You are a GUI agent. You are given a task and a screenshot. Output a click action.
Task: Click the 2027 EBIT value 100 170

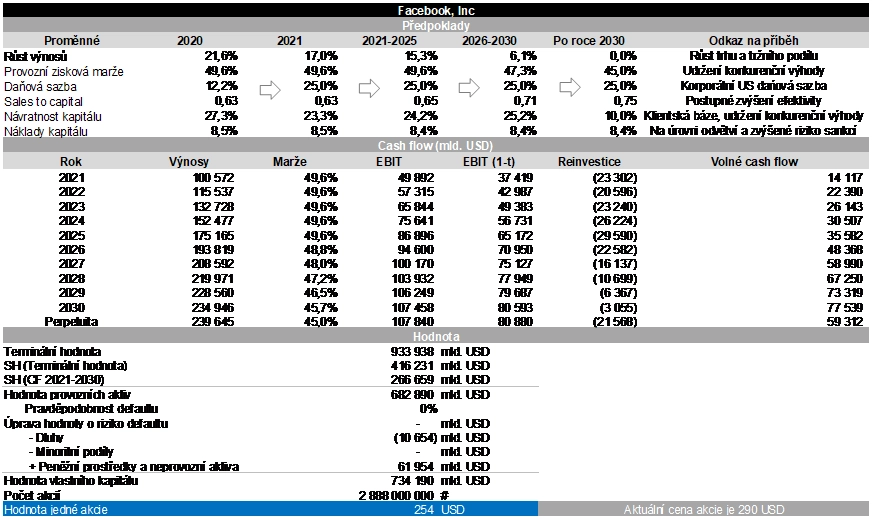[413, 264]
